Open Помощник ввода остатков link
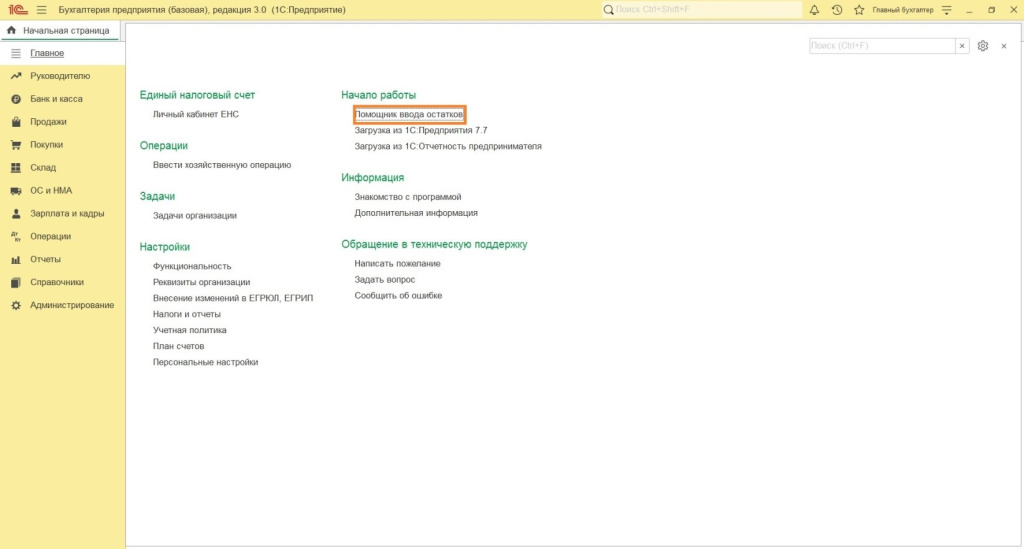 coord(409,115)
